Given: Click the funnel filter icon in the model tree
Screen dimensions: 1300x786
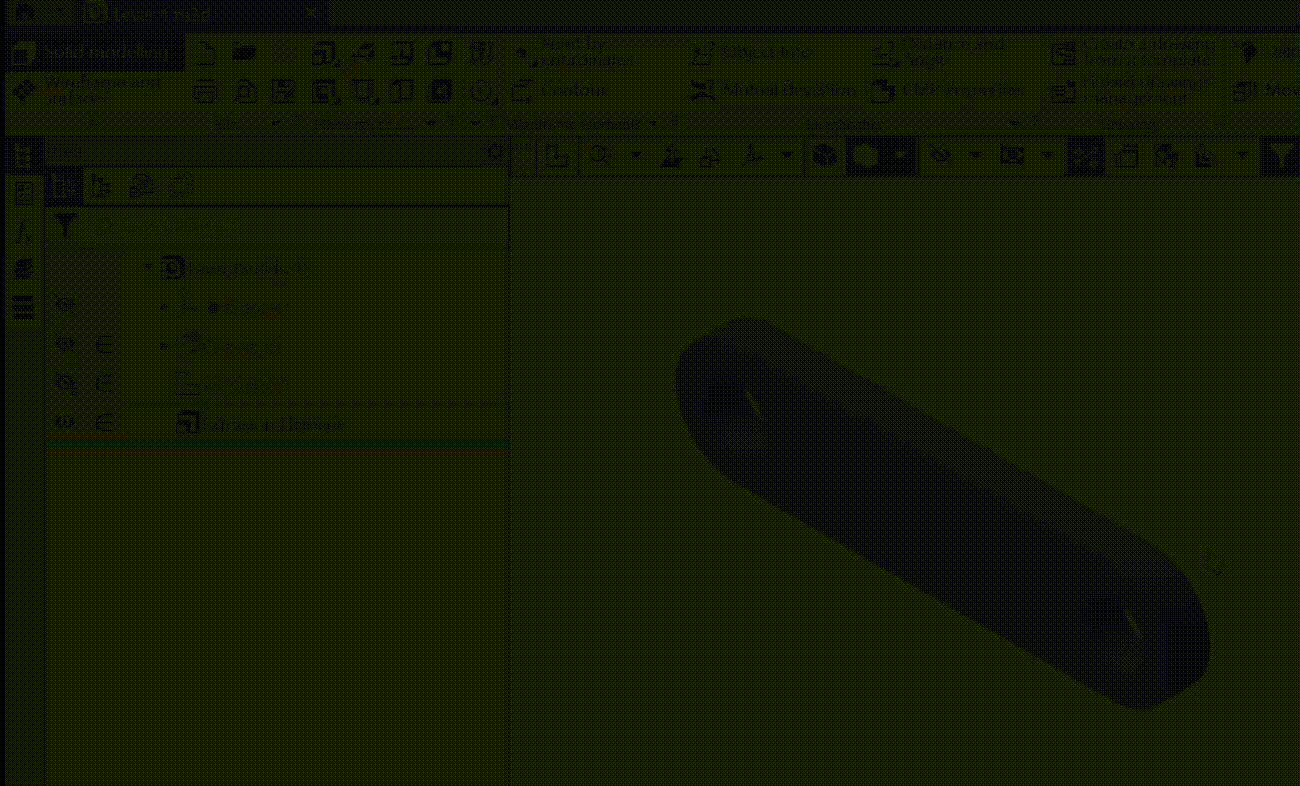Looking at the screenshot, I should (x=65, y=226).
